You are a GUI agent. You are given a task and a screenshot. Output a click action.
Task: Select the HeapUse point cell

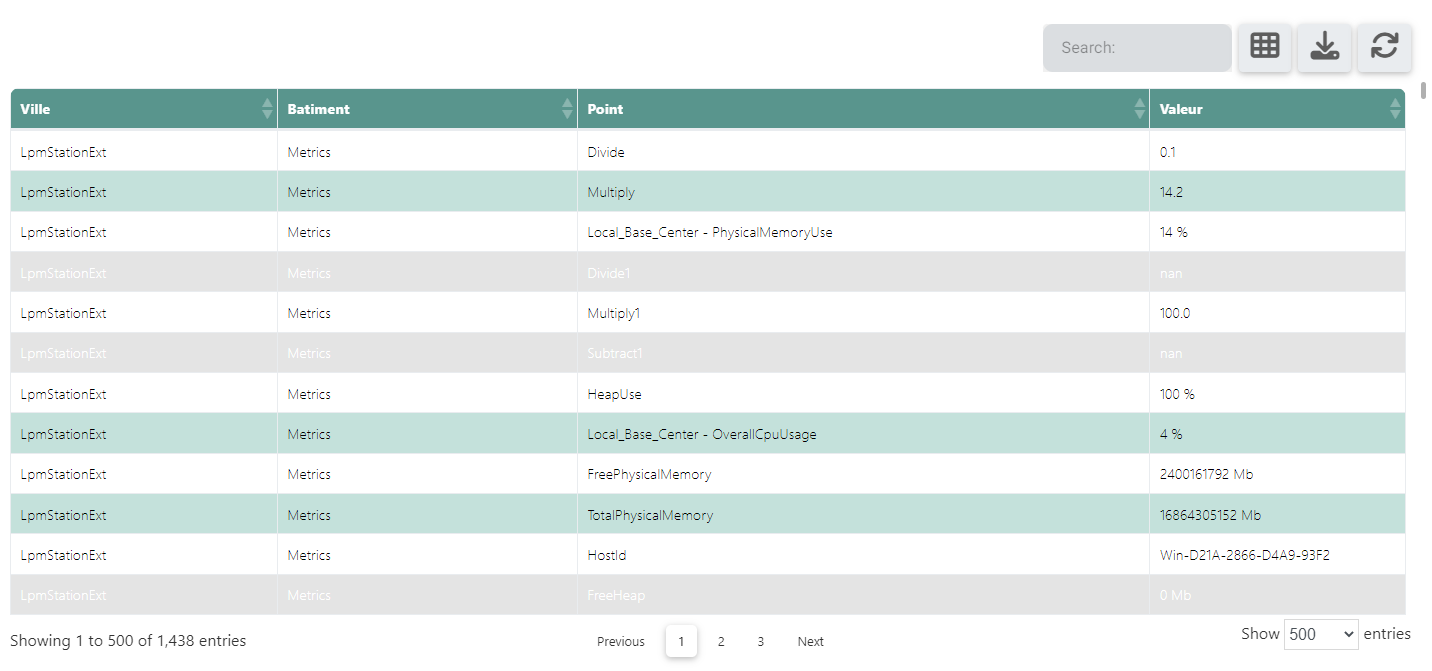[x=863, y=394]
